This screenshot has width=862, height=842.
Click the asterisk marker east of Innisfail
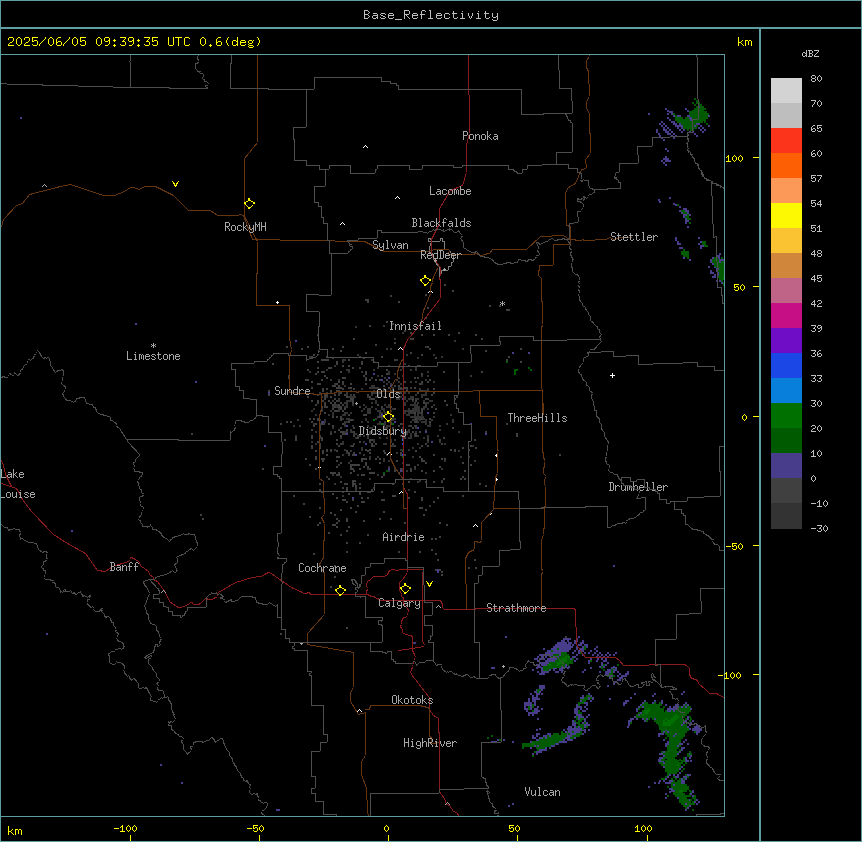[502, 303]
